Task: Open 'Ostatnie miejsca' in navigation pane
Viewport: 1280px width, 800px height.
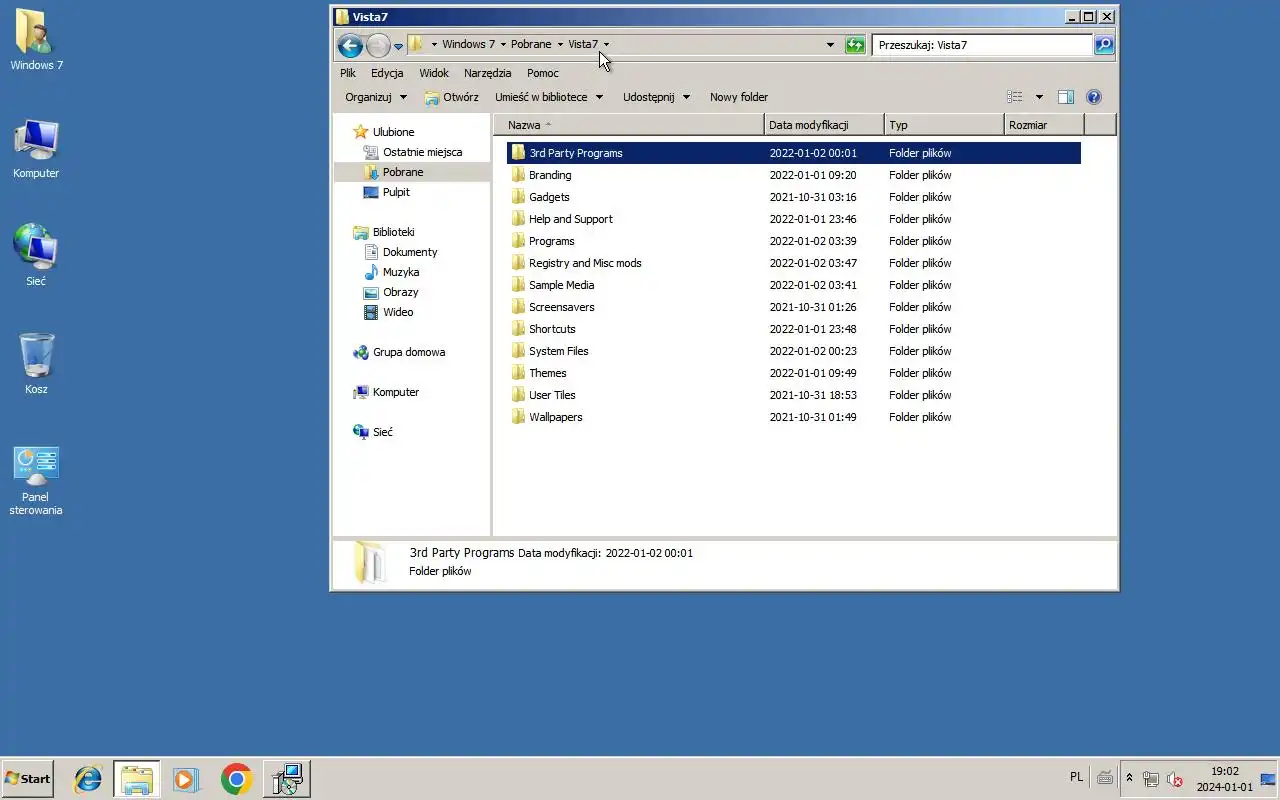Action: [x=412, y=152]
